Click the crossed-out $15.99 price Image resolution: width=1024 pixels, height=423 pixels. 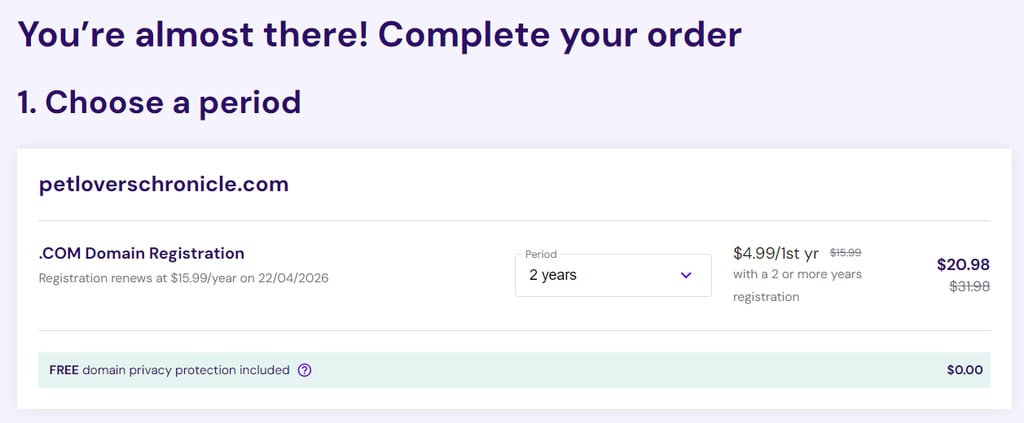845,252
